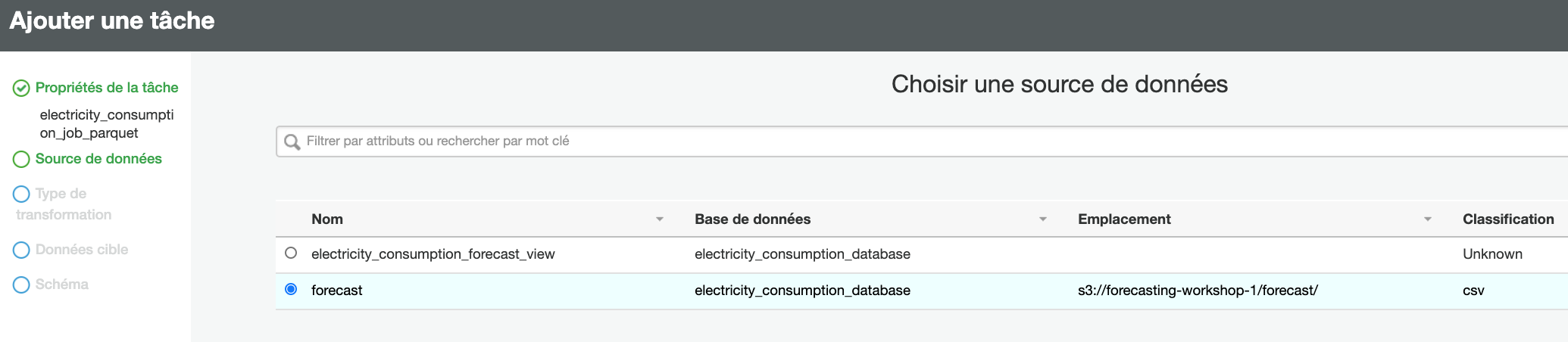1568x342 pixels.
Task: Open the Base de données column dropdown arrow
Action: tap(1043, 219)
